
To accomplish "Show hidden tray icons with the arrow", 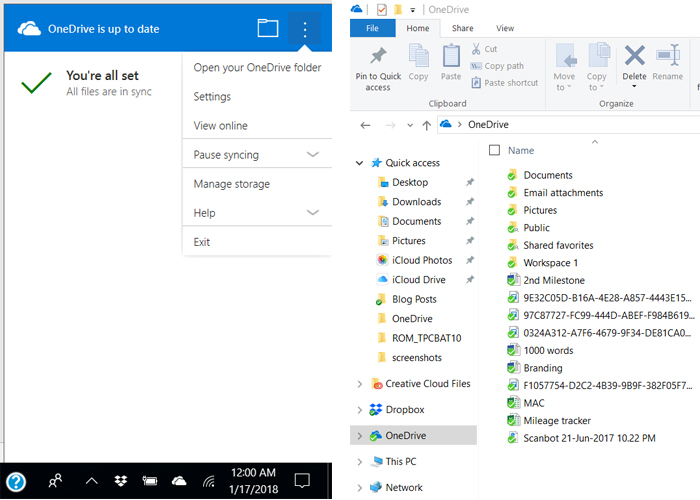I will point(92,481).
